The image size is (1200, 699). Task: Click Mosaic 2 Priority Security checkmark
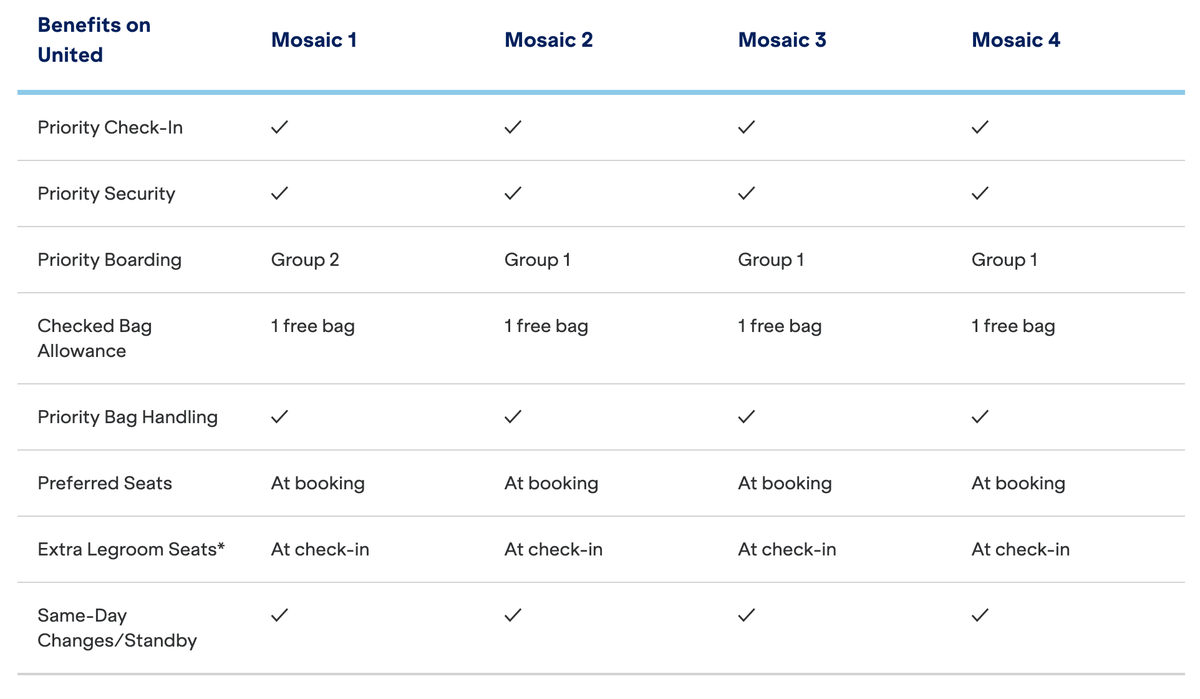click(513, 193)
